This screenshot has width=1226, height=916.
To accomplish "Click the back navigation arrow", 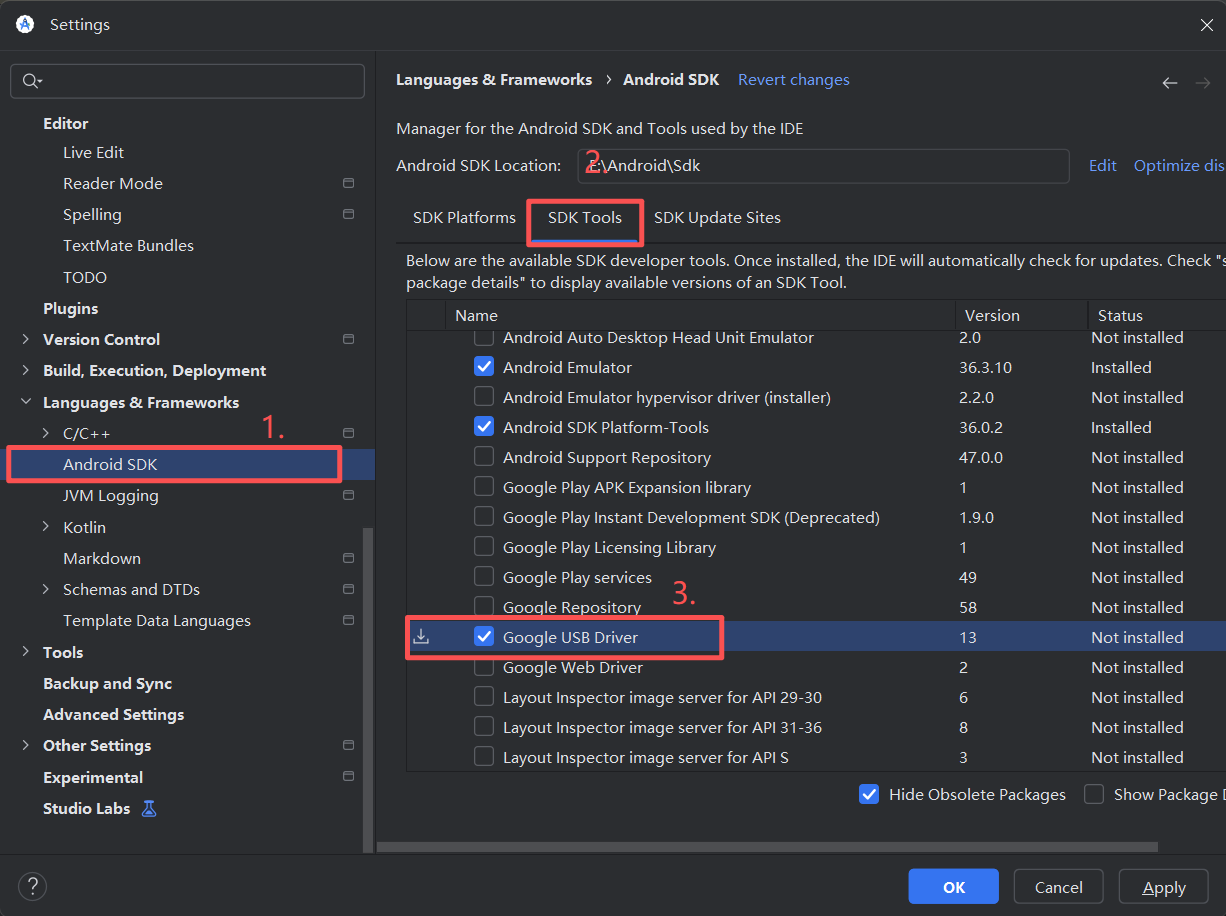I will point(1169,83).
